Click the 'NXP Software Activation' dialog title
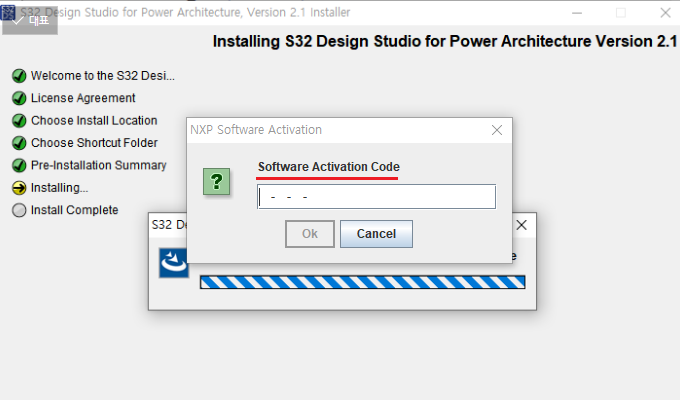The width and height of the screenshot is (680, 400). point(256,130)
